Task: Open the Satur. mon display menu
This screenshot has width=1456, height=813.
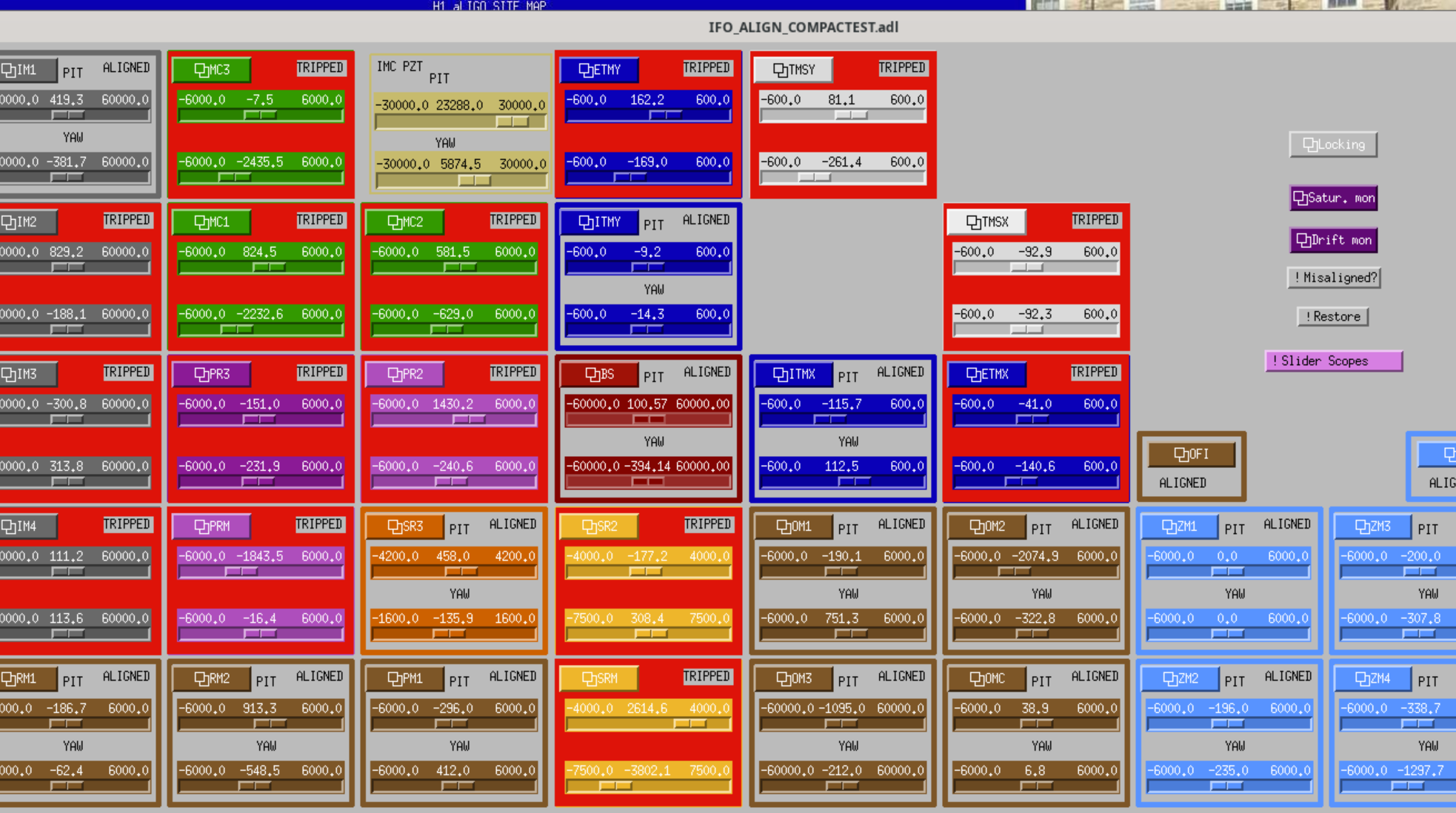Action: point(1333,198)
